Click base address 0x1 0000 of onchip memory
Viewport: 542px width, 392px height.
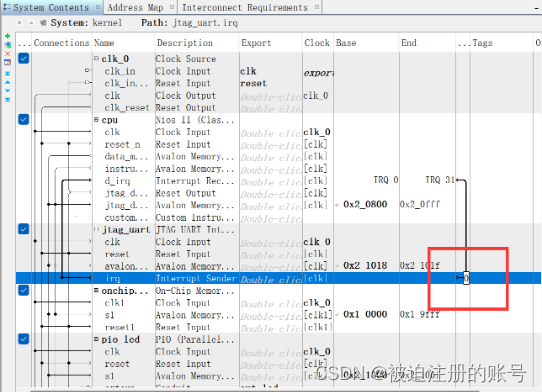(x=365, y=314)
